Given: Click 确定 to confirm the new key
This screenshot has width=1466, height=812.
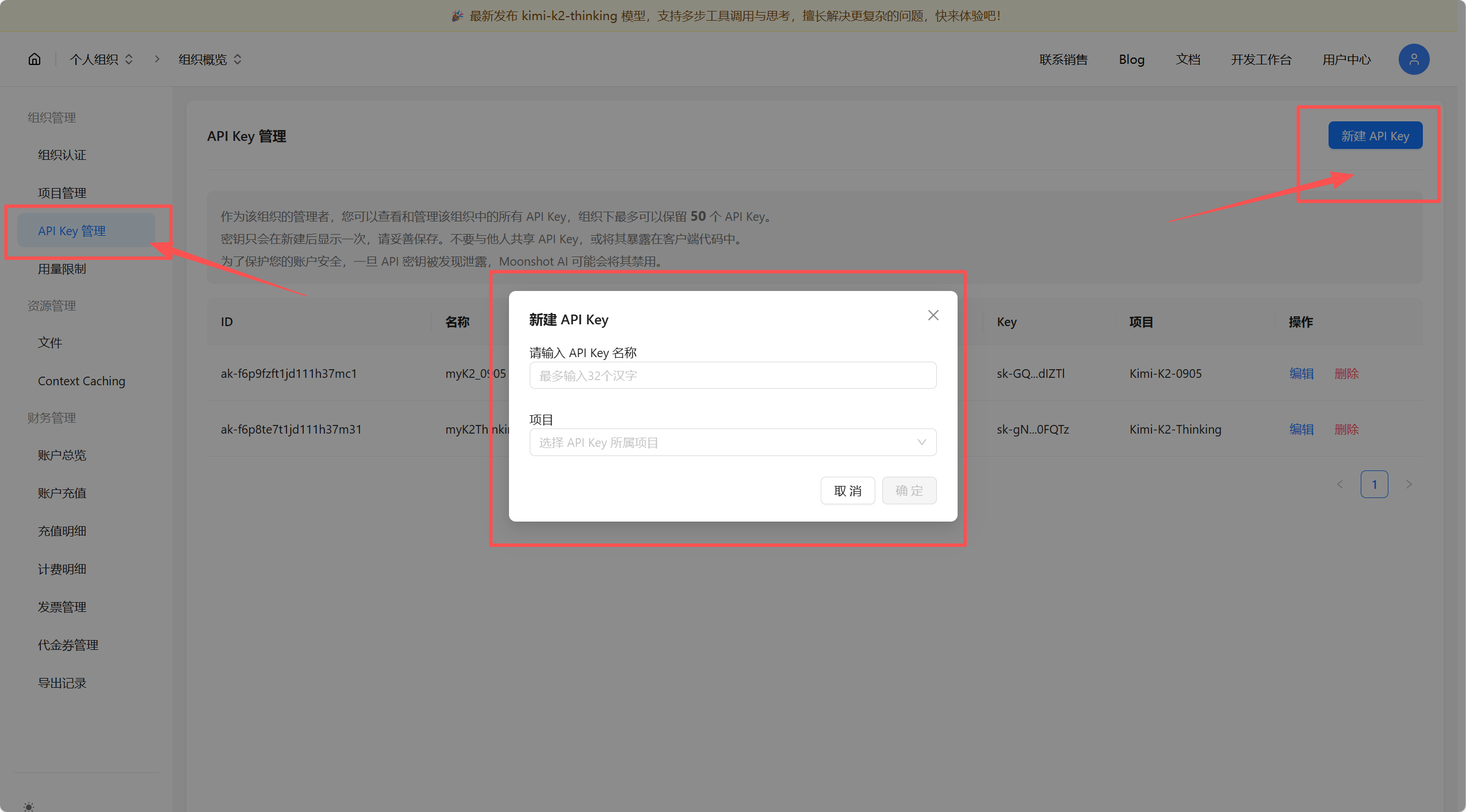Looking at the screenshot, I should [x=909, y=491].
